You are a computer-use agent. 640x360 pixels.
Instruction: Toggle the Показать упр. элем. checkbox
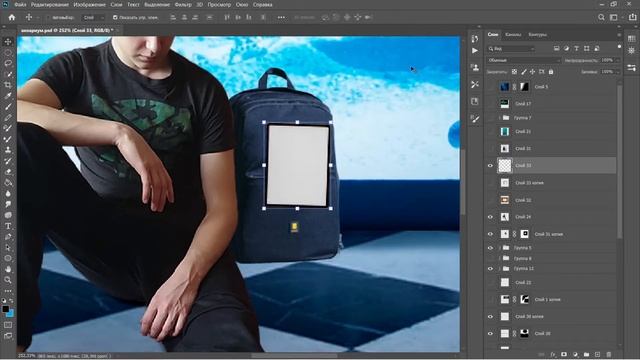(x=115, y=18)
